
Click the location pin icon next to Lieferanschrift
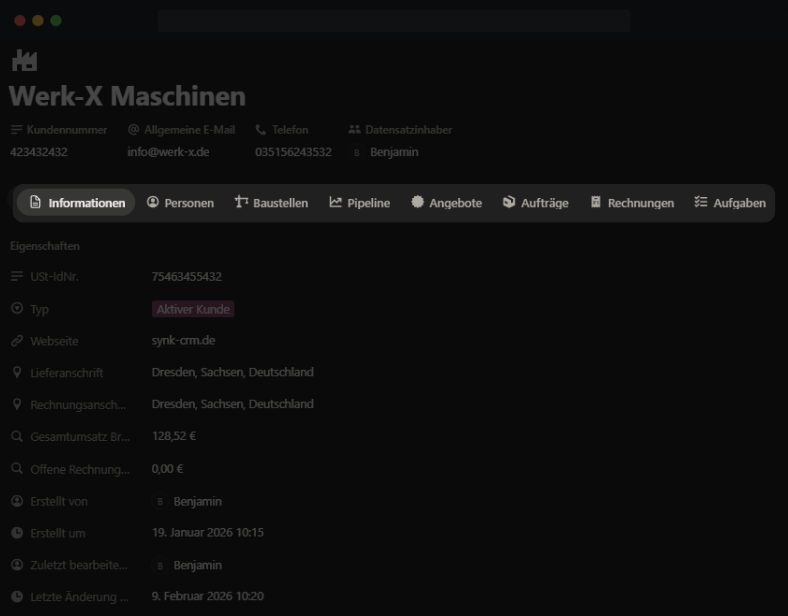(x=17, y=373)
